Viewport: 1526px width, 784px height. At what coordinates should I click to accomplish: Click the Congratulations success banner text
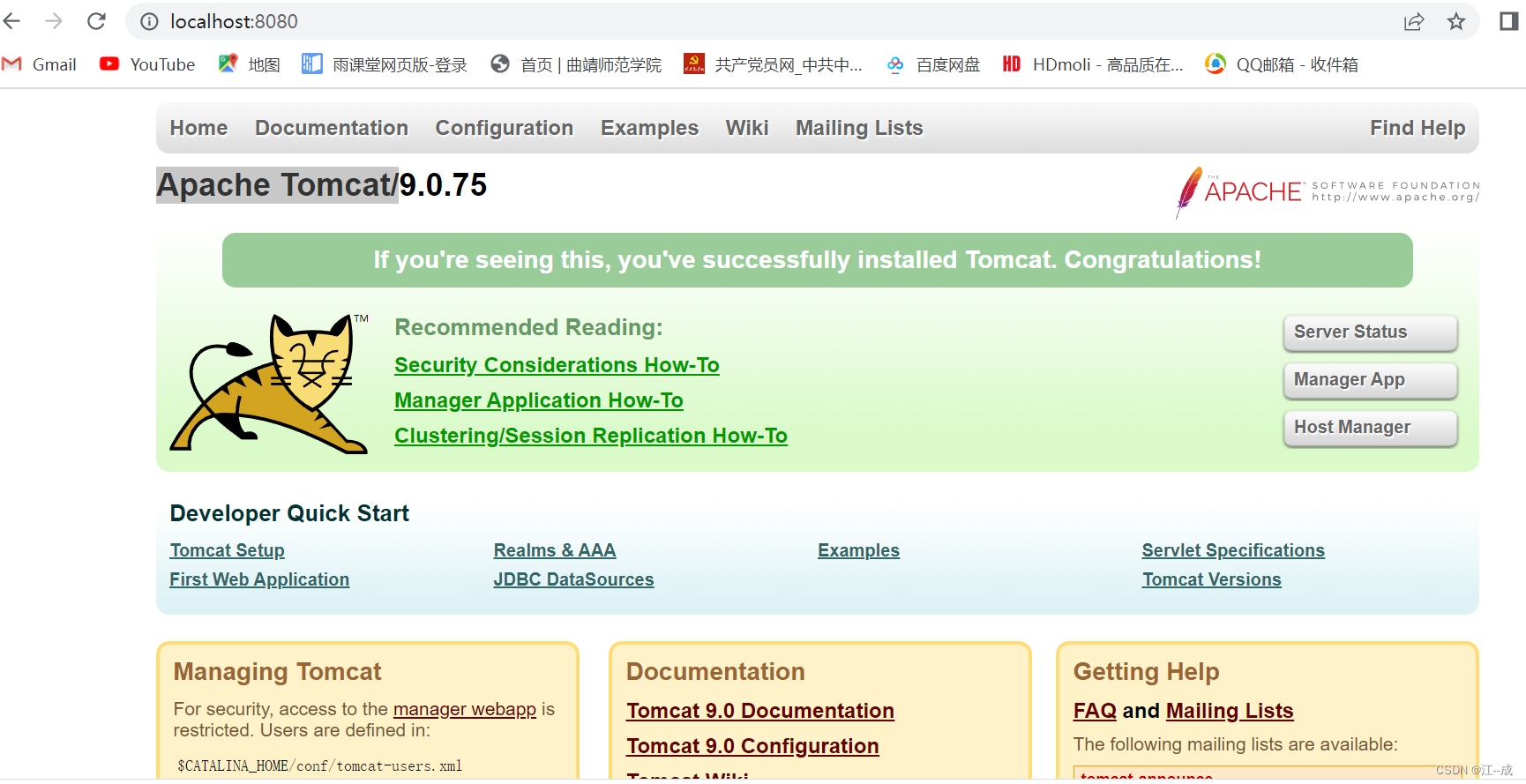818,260
